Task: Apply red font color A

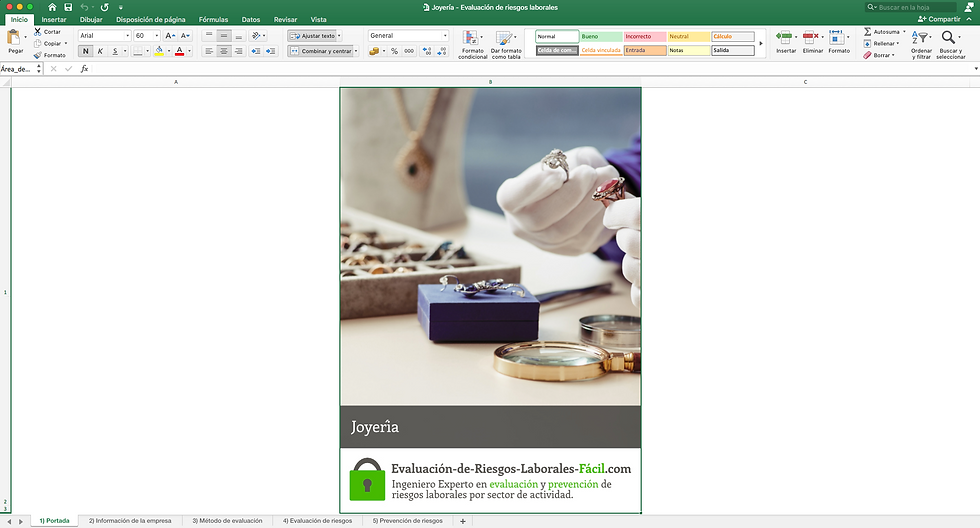Action: [x=180, y=51]
